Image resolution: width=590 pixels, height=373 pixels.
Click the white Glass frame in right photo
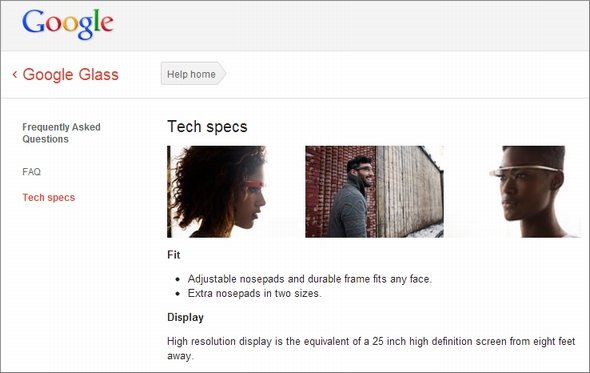[x=526, y=170]
